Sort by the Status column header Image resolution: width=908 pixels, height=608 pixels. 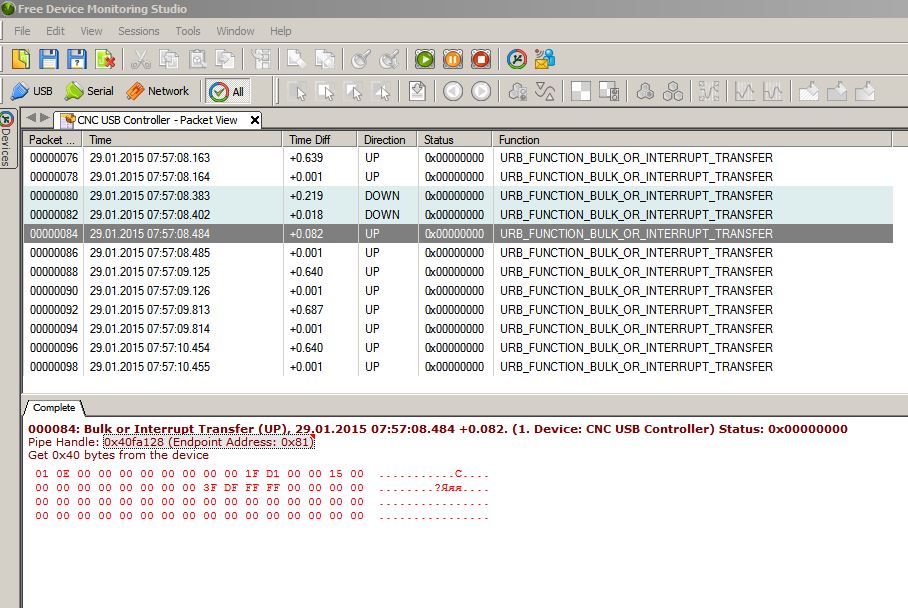coord(455,140)
